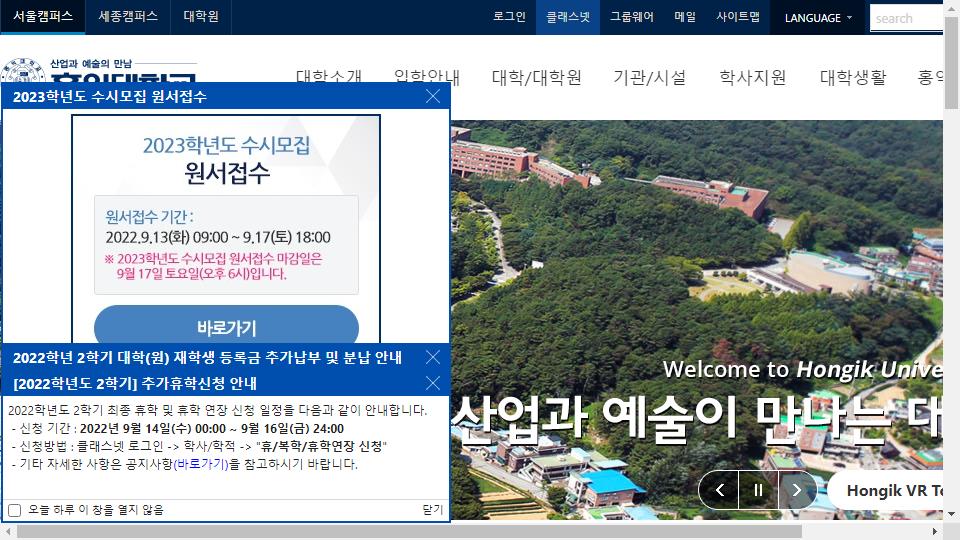
Task: Close the 추가휴학신청 안내 popup
Action: [x=433, y=383]
